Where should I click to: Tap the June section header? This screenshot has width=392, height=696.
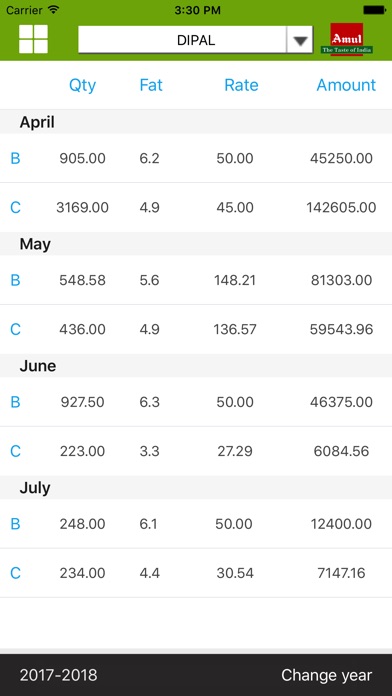[196, 366]
